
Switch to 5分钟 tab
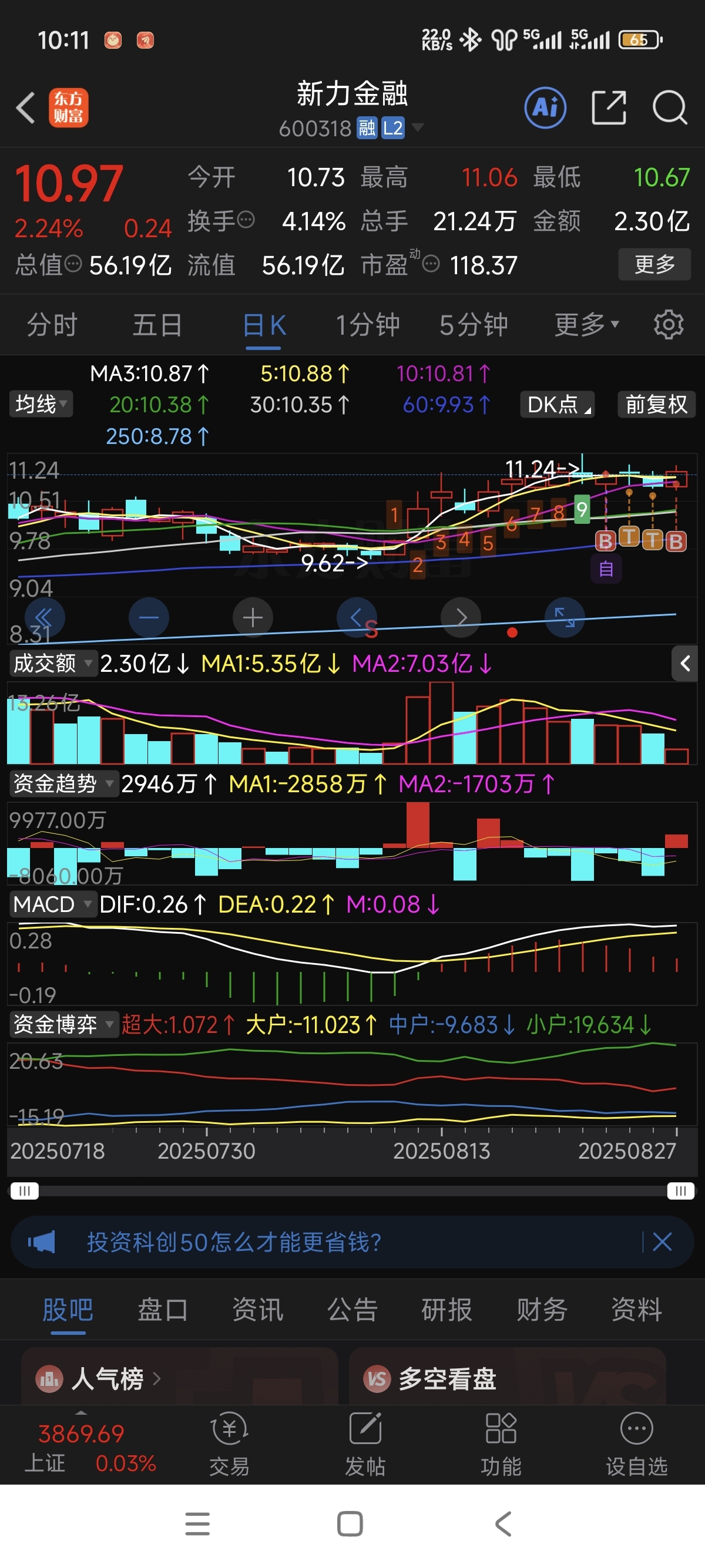474,324
